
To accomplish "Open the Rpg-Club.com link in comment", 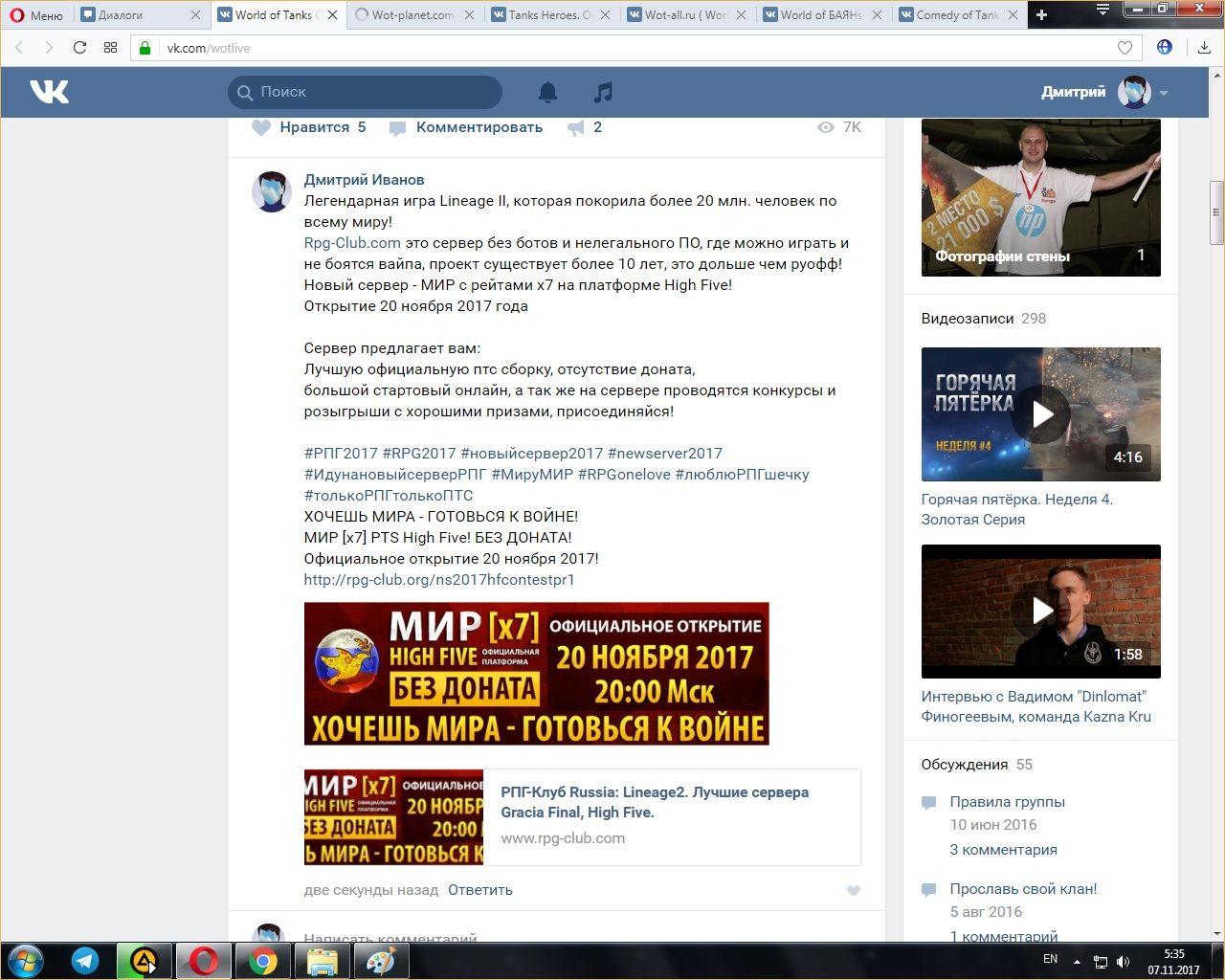I will tap(352, 243).
